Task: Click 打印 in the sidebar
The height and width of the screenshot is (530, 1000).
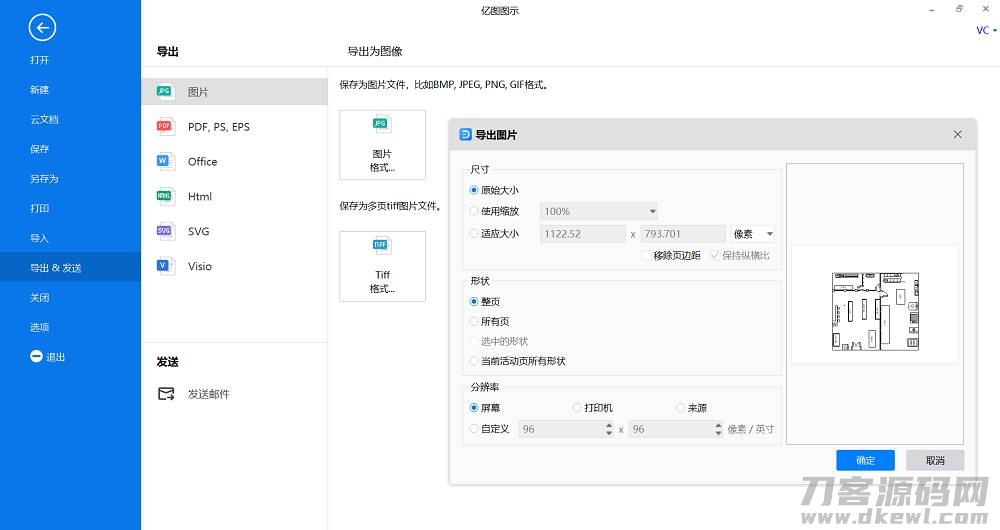Action: click(40, 209)
